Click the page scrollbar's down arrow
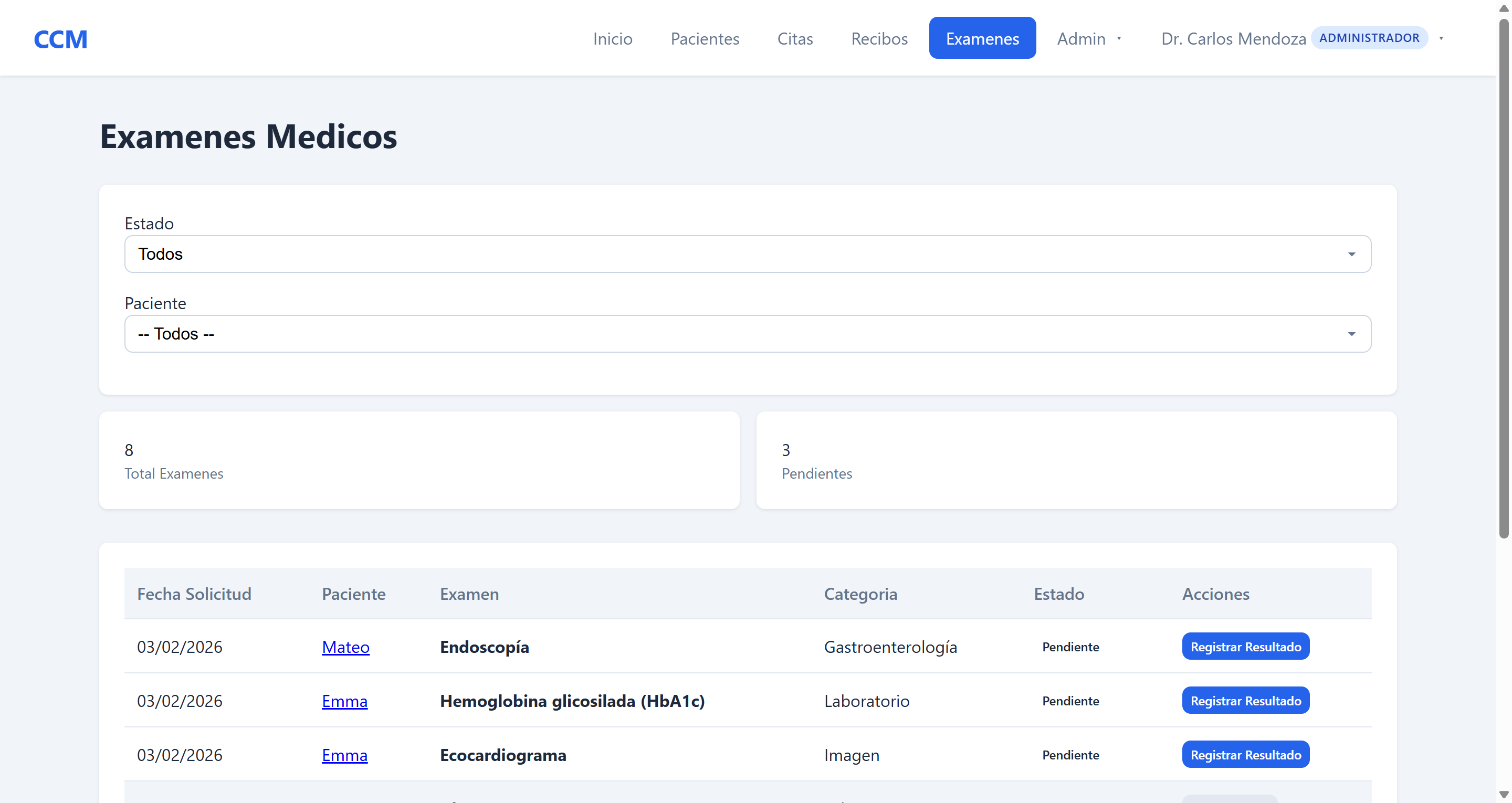 coord(1503,795)
